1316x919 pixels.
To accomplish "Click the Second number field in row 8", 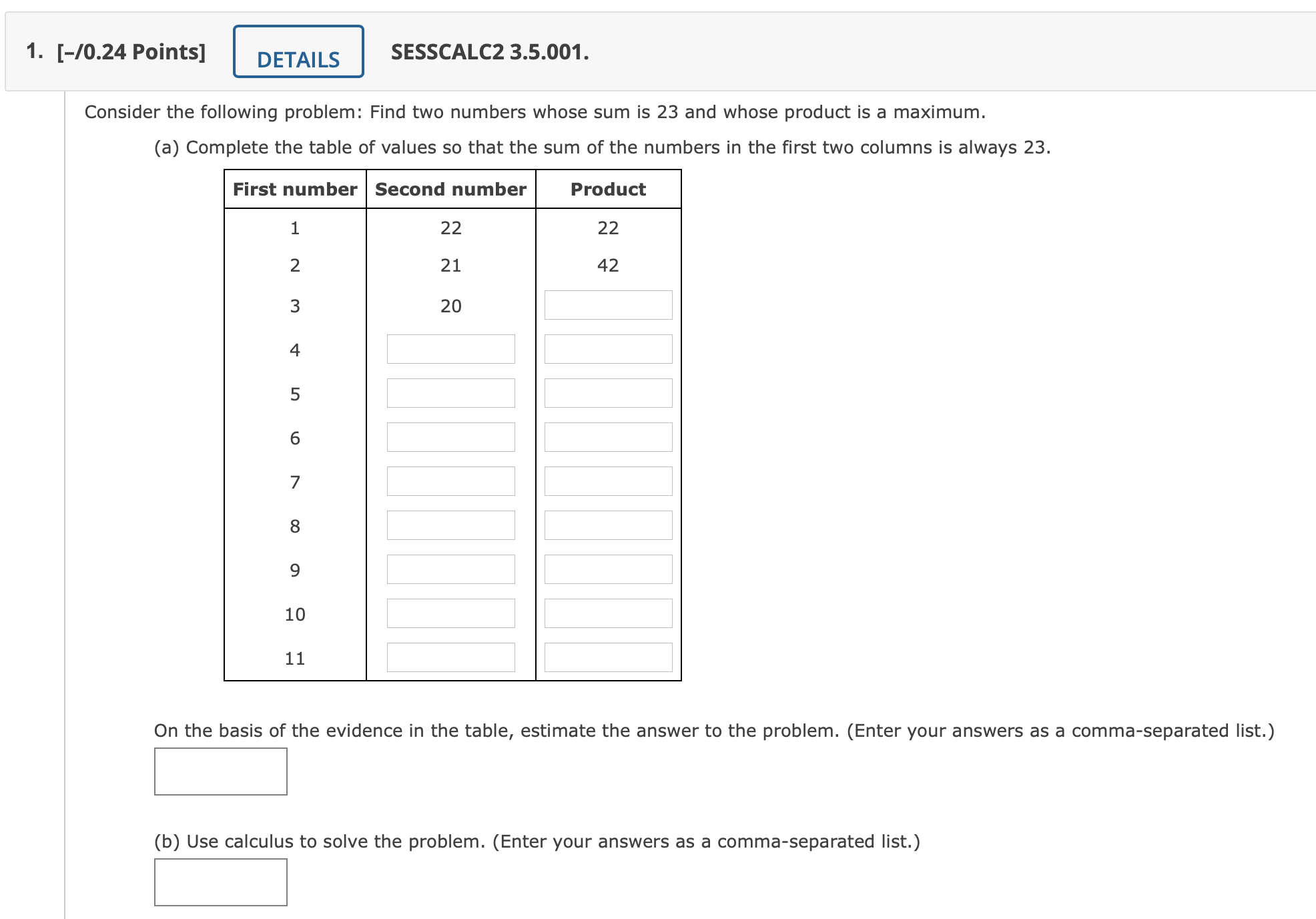I will [451, 525].
